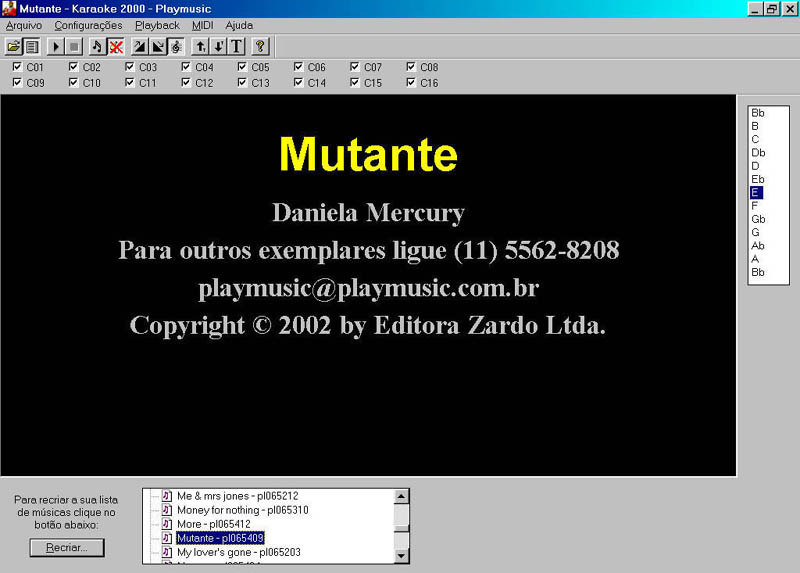Select key Ab in the key list

point(758,245)
